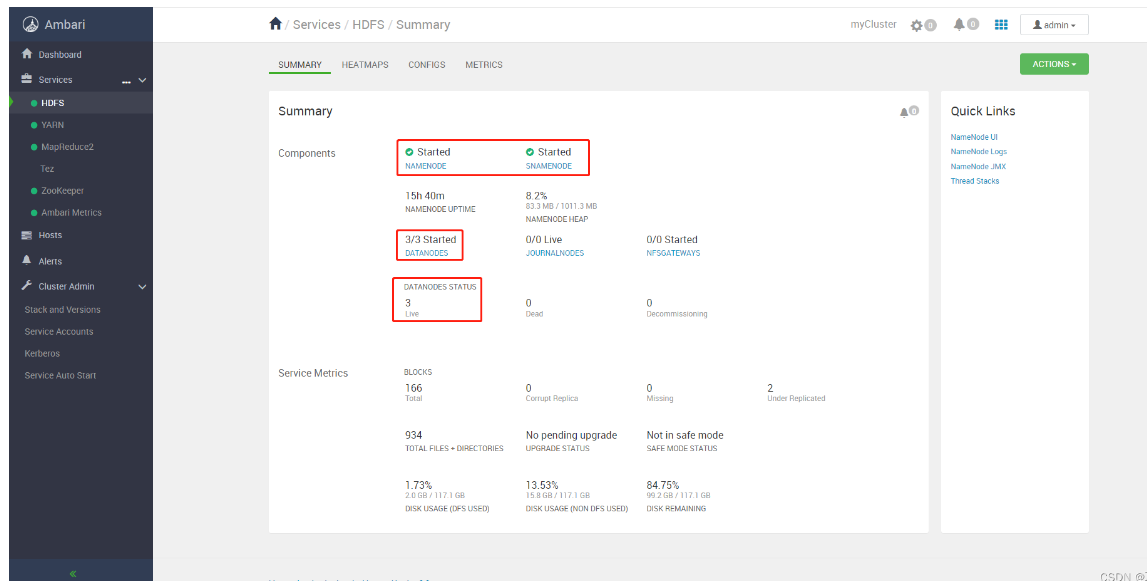
Task: Open the admin user dropdown
Action: pyautogui.click(x=1054, y=25)
